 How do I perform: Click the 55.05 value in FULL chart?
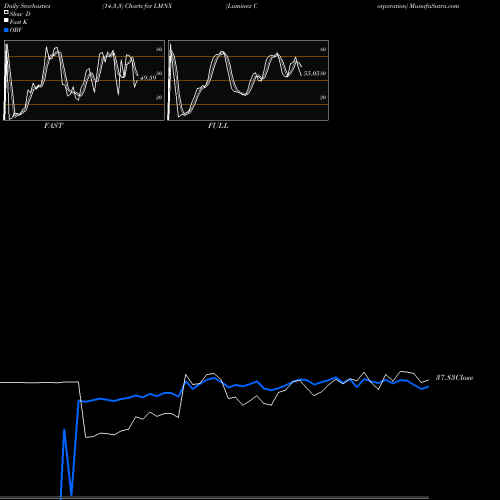pyautogui.click(x=311, y=73)
